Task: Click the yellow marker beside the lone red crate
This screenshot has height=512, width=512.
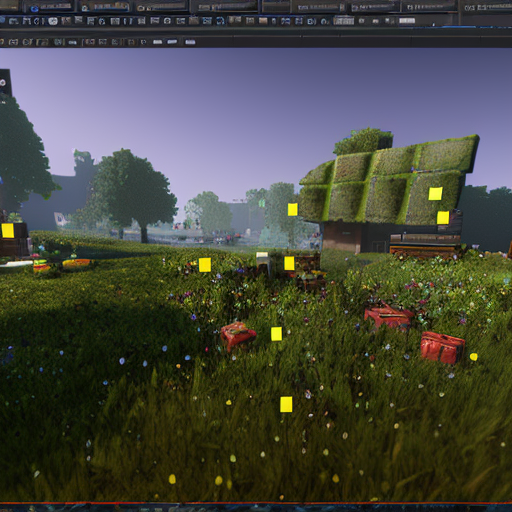Action: point(276,334)
